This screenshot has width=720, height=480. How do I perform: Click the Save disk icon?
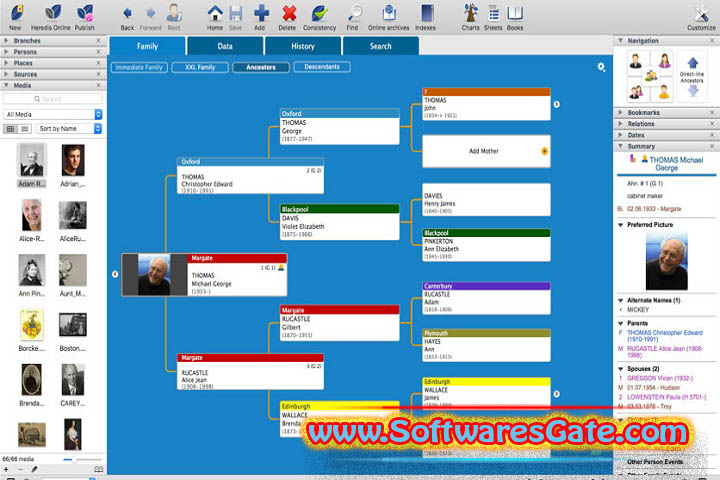236,13
